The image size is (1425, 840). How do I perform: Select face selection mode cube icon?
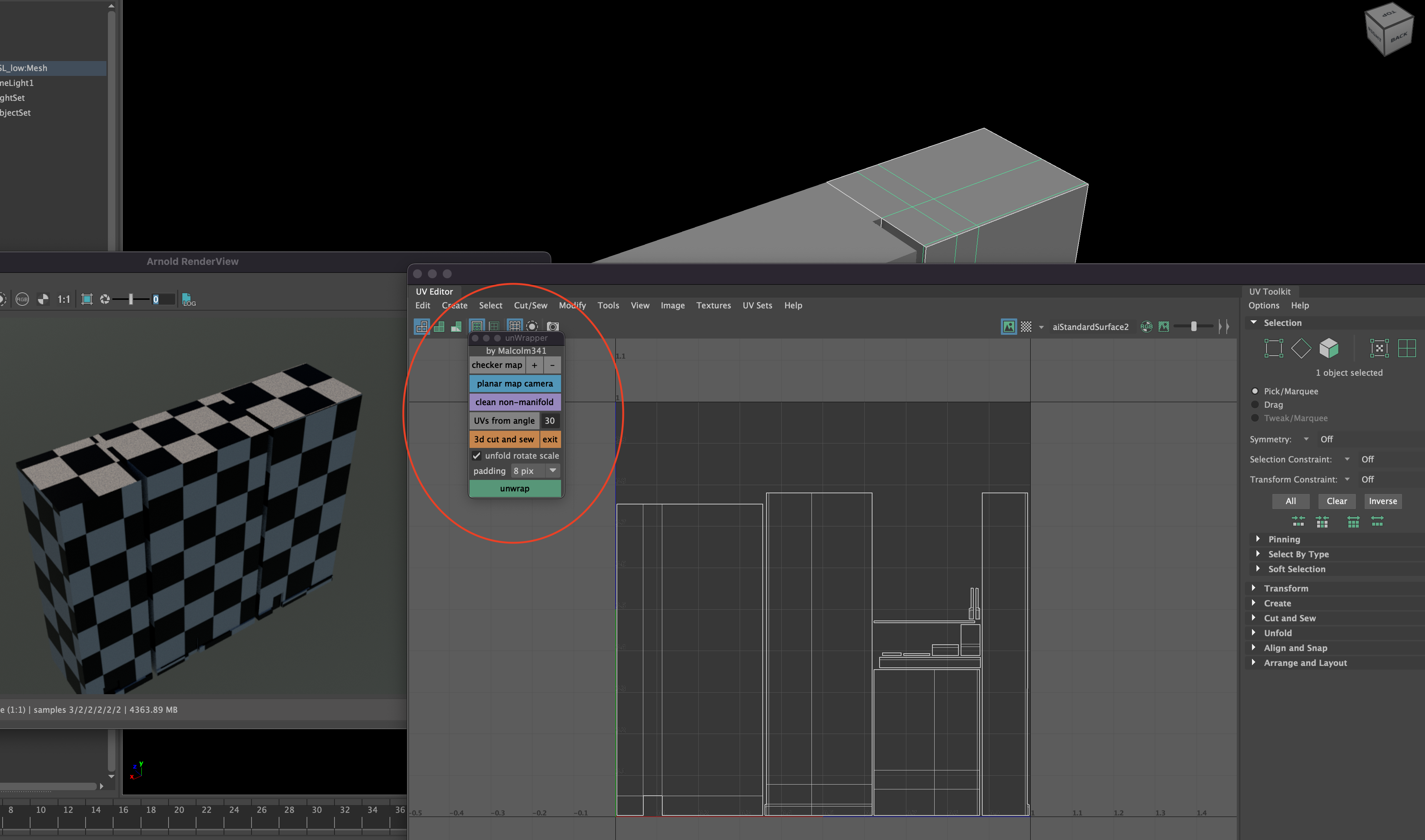1329,348
